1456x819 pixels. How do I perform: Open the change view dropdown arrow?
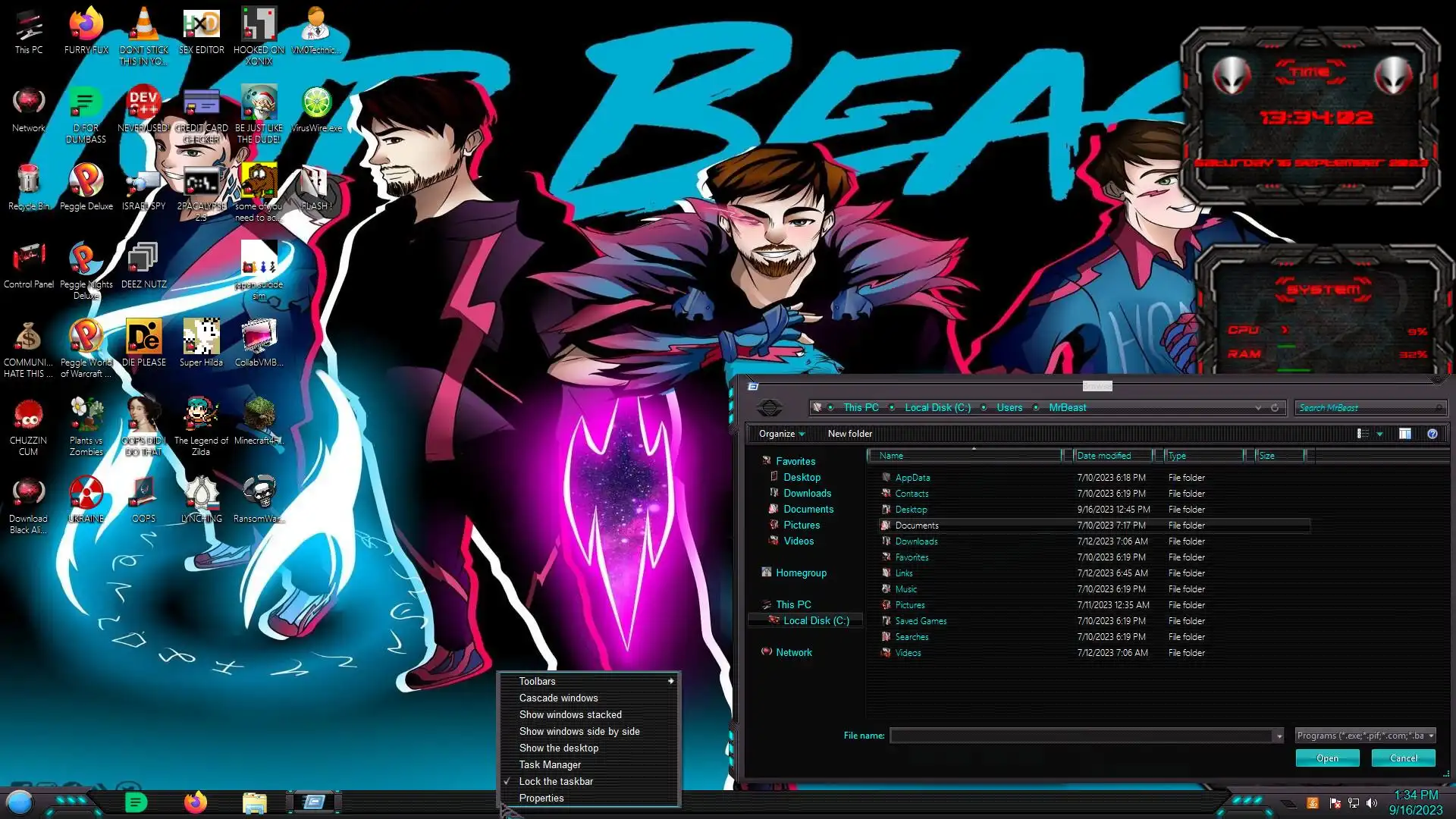pyautogui.click(x=1379, y=434)
